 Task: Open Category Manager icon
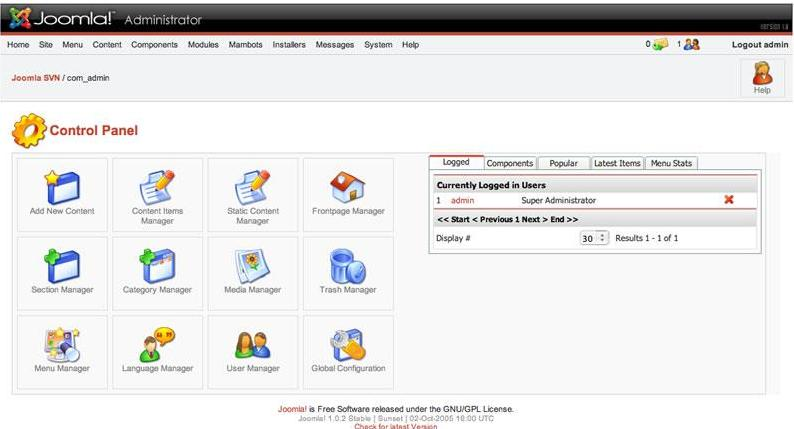click(x=157, y=266)
